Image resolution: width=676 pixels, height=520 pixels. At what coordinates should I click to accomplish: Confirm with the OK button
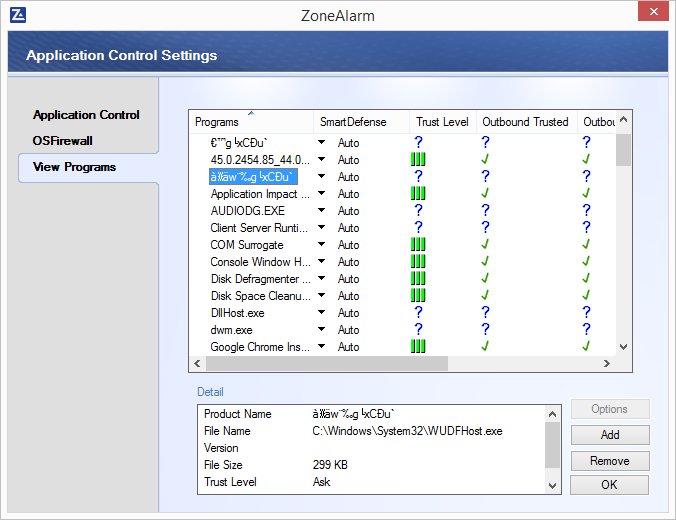[610, 485]
